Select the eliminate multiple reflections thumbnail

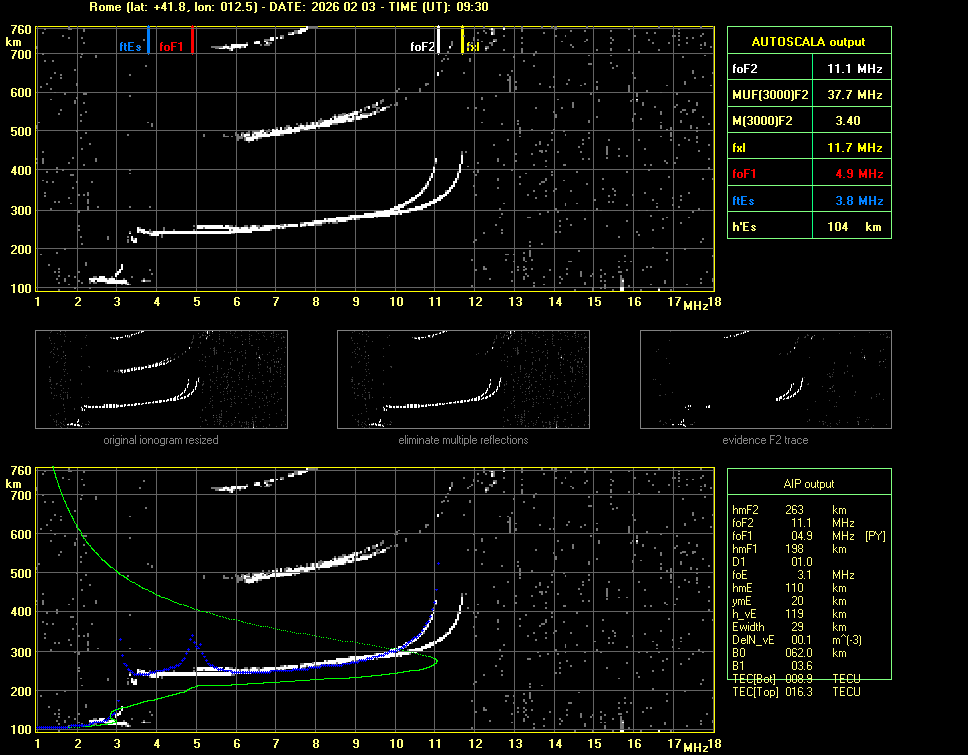pos(463,380)
